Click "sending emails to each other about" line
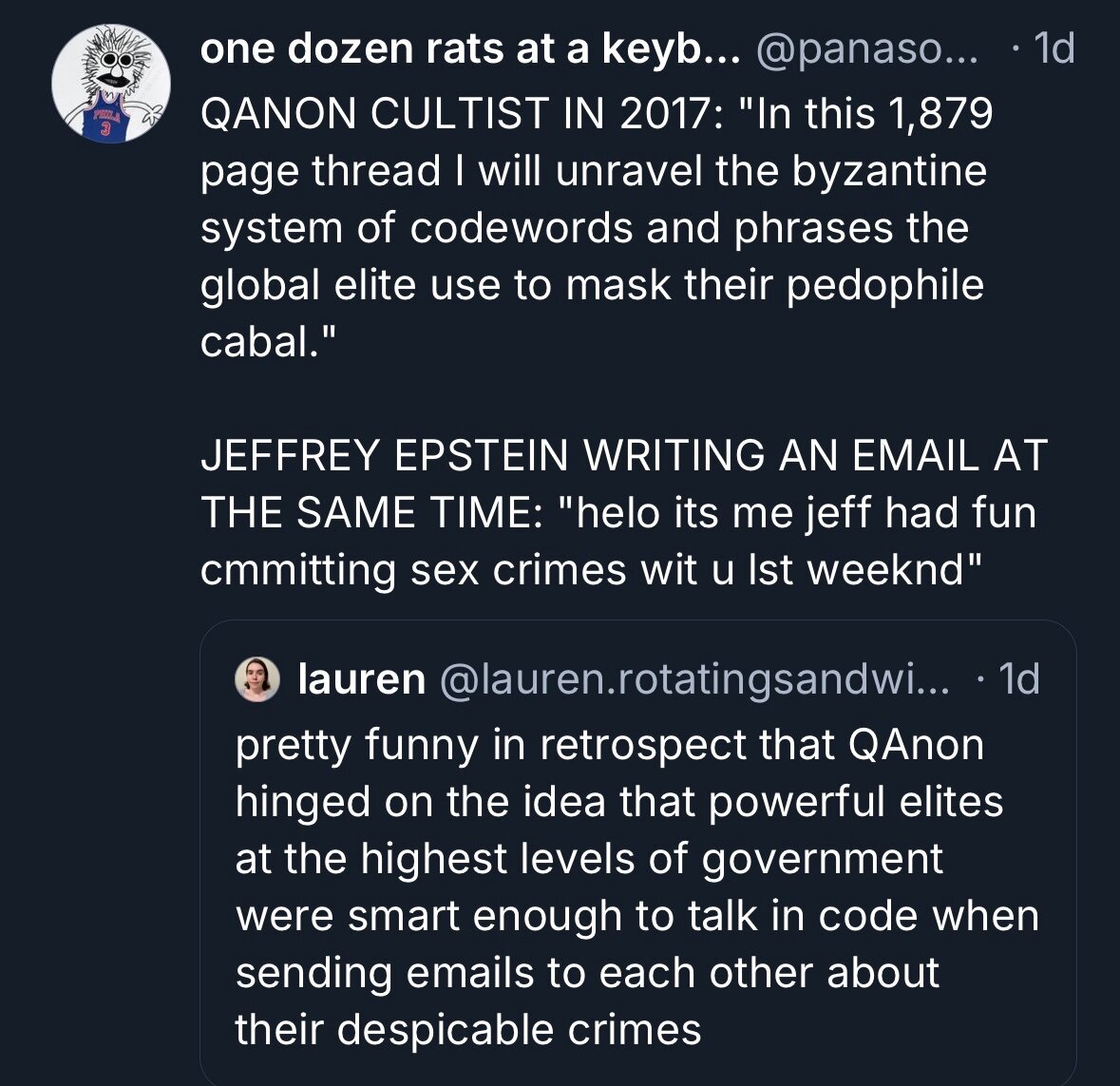Image resolution: width=1120 pixels, height=1086 pixels. coord(587,973)
